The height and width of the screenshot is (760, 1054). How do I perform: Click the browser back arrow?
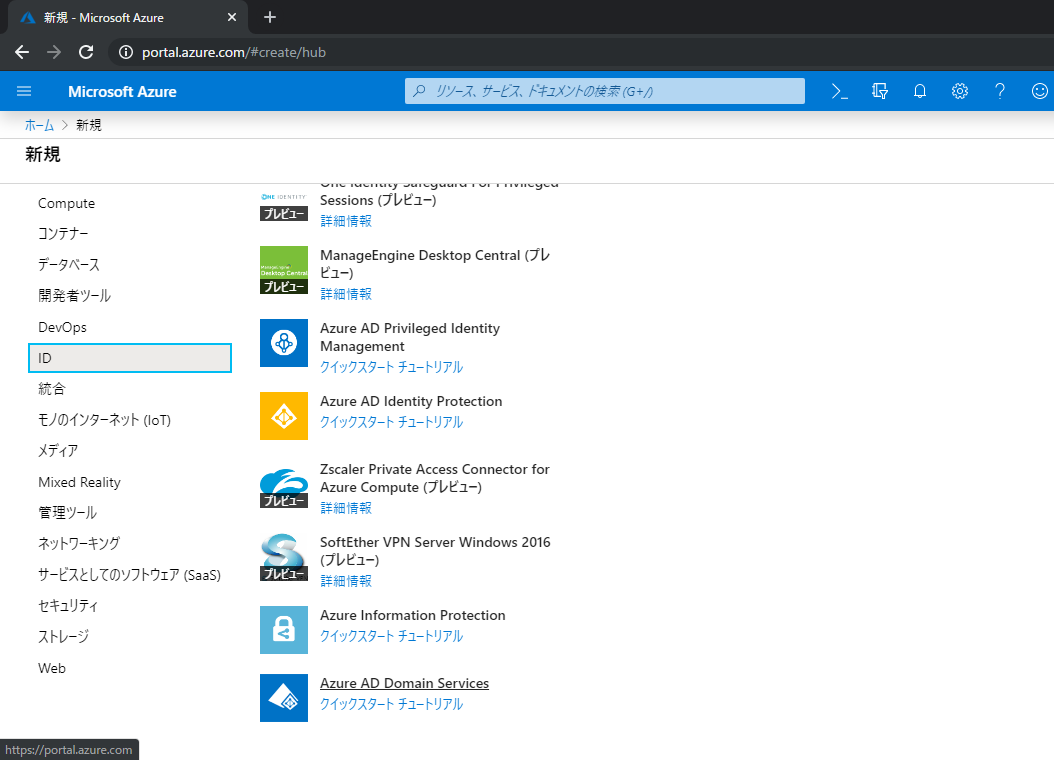[22, 52]
